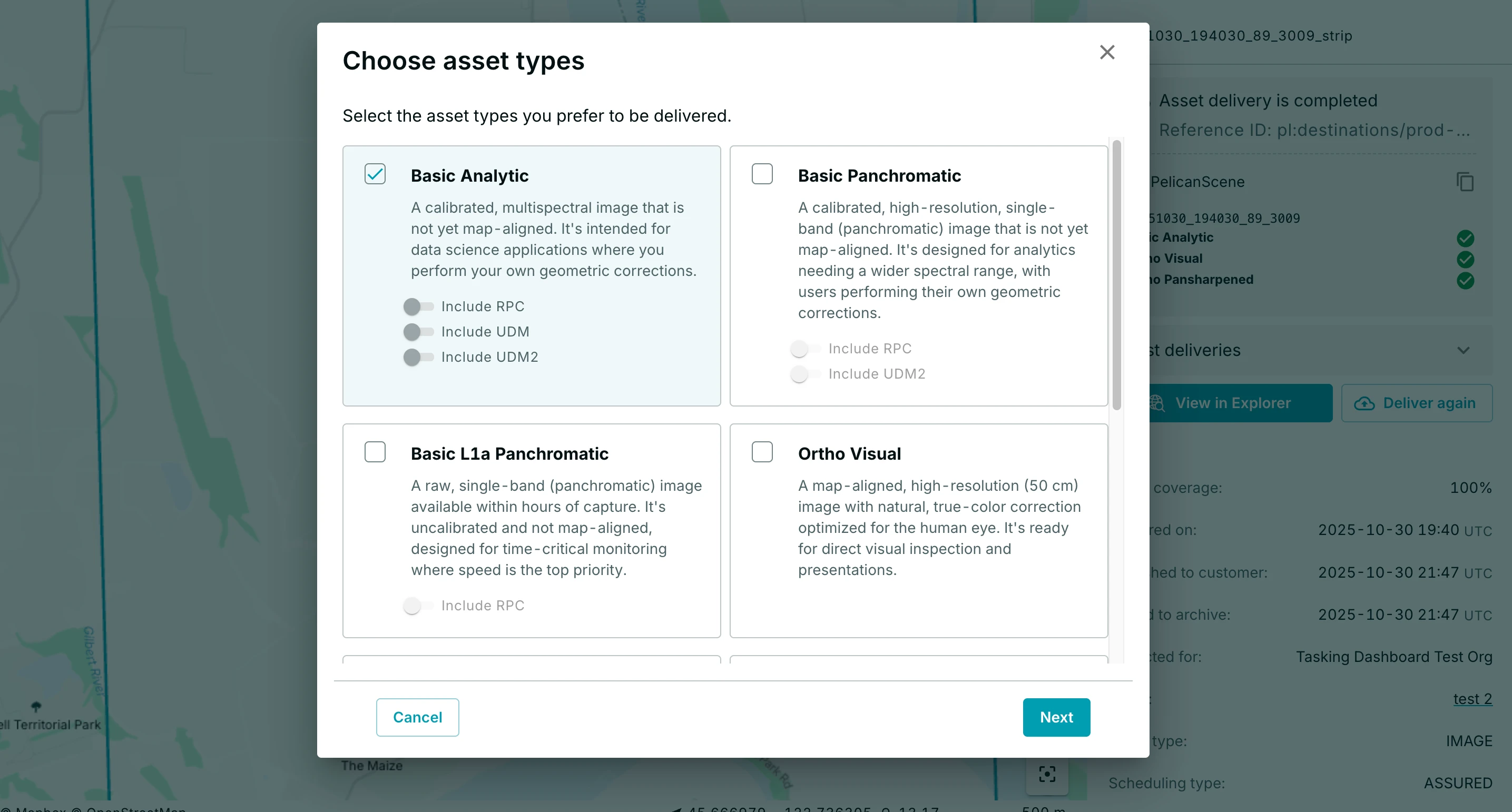Cancel the asset type selection
Screen dimensions: 1512x812
417,717
